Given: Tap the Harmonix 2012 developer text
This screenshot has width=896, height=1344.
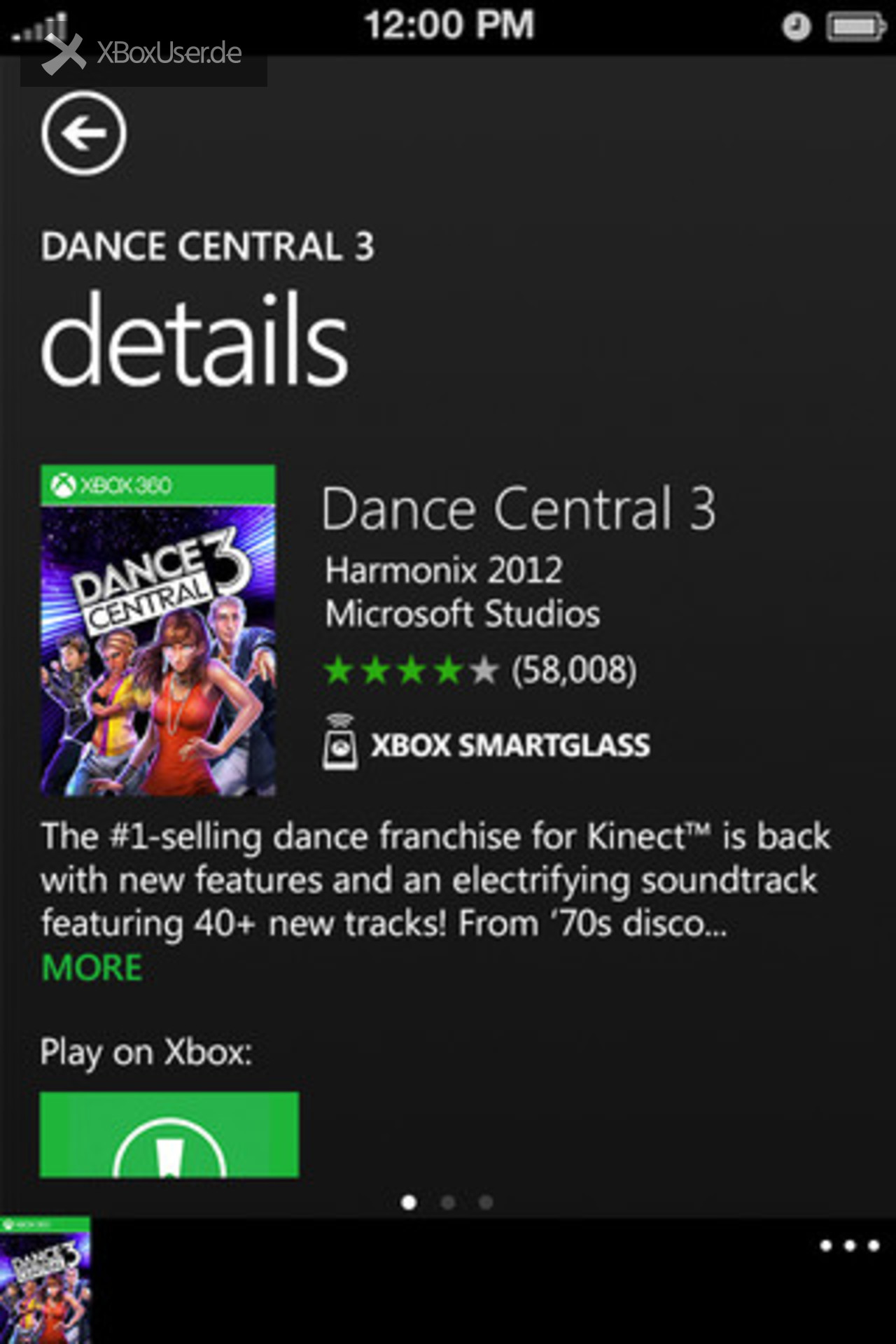Looking at the screenshot, I should [x=444, y=570].
